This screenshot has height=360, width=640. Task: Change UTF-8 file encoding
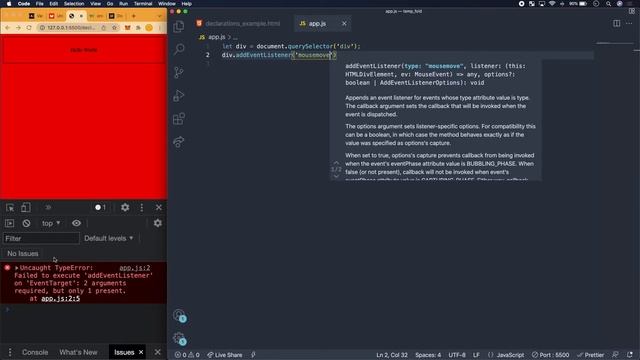pyautogui.click(x=457, y=355)
